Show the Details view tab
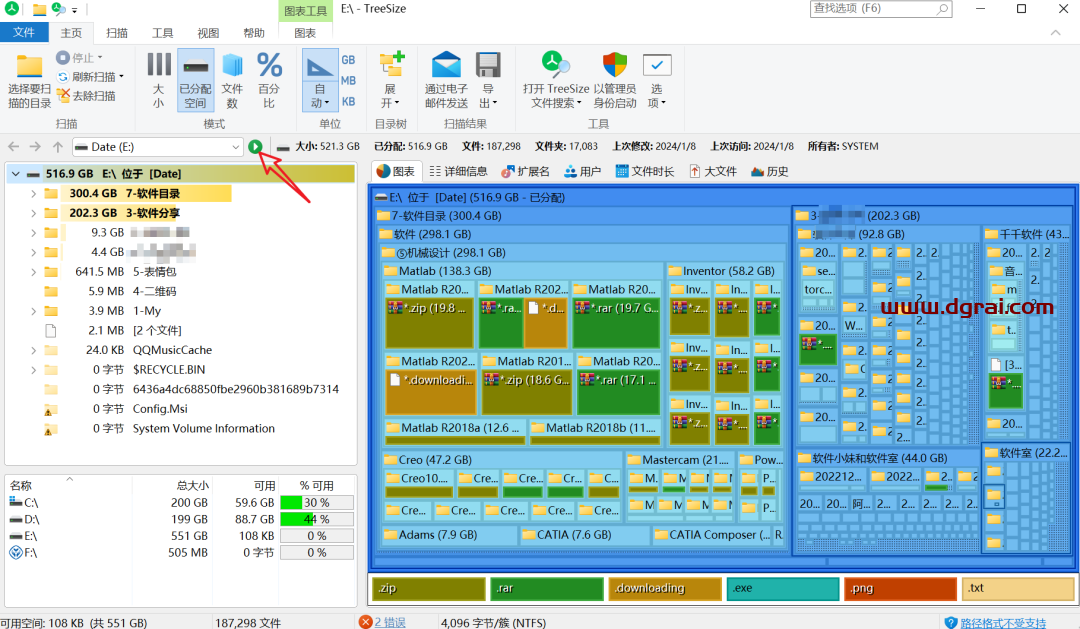 click(x=458, y=172)
